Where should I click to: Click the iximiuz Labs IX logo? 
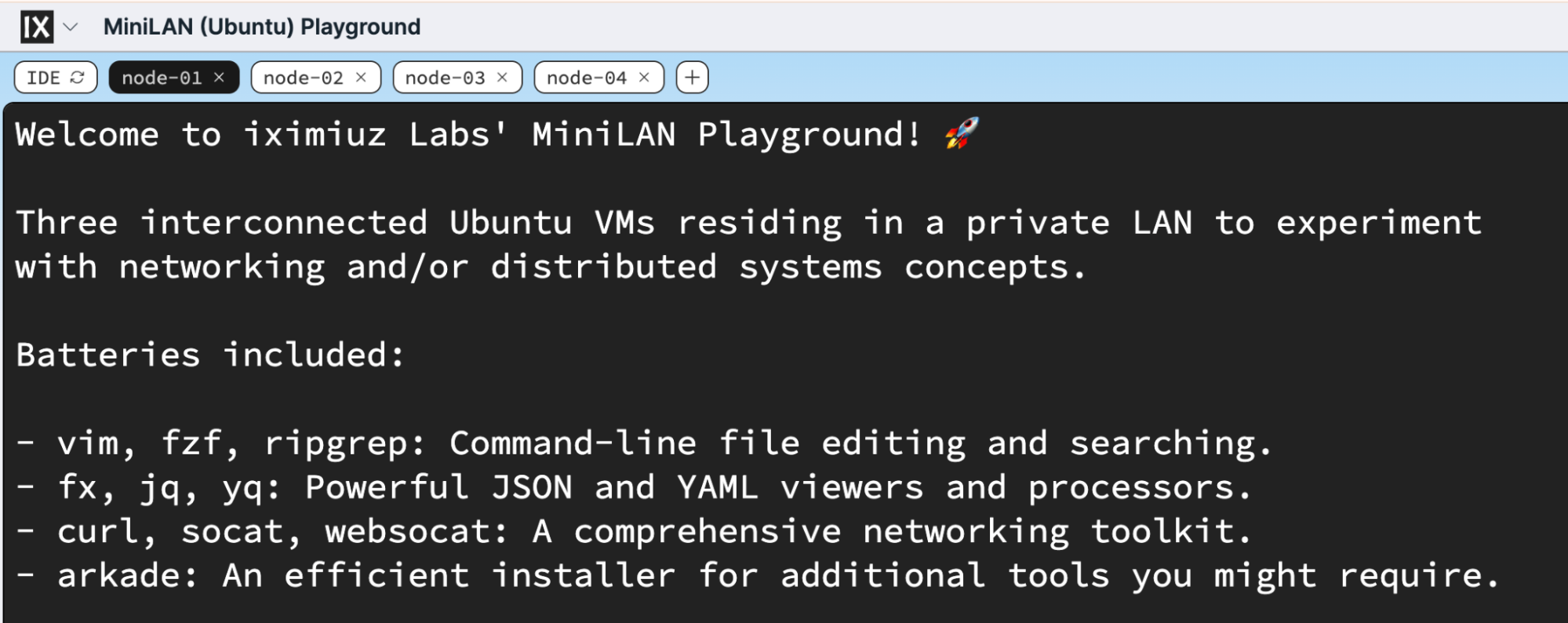click(37, 27)
